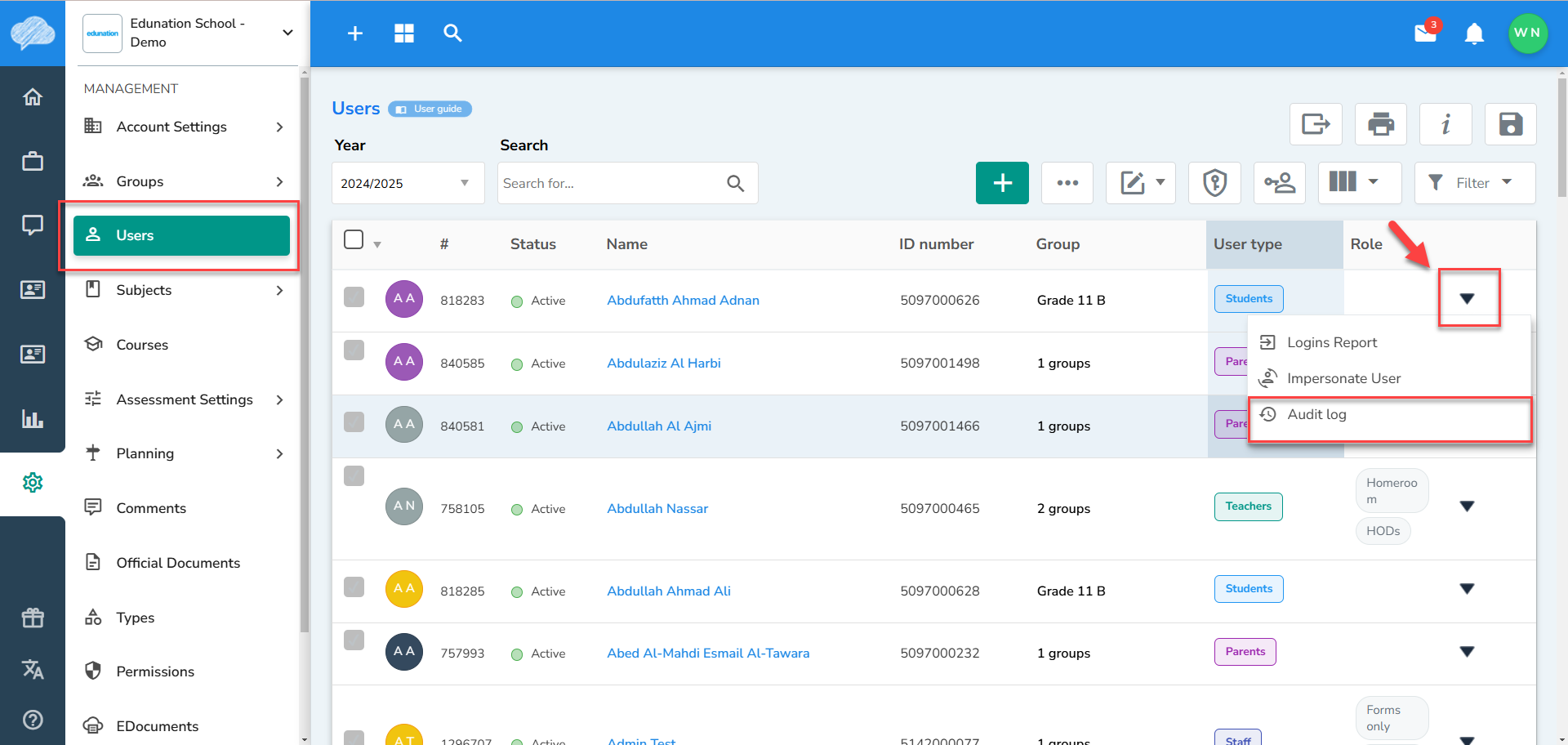Click the green add user button

(x=1002, y=183)
